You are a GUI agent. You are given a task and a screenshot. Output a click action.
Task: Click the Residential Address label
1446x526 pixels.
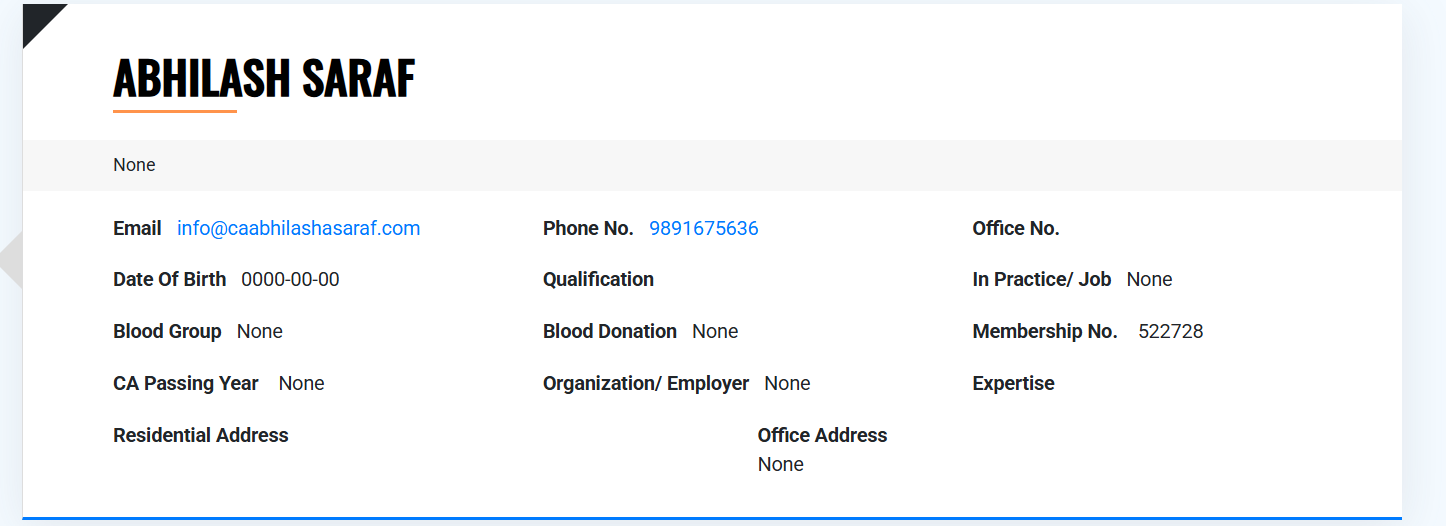[x=200, y=435]
